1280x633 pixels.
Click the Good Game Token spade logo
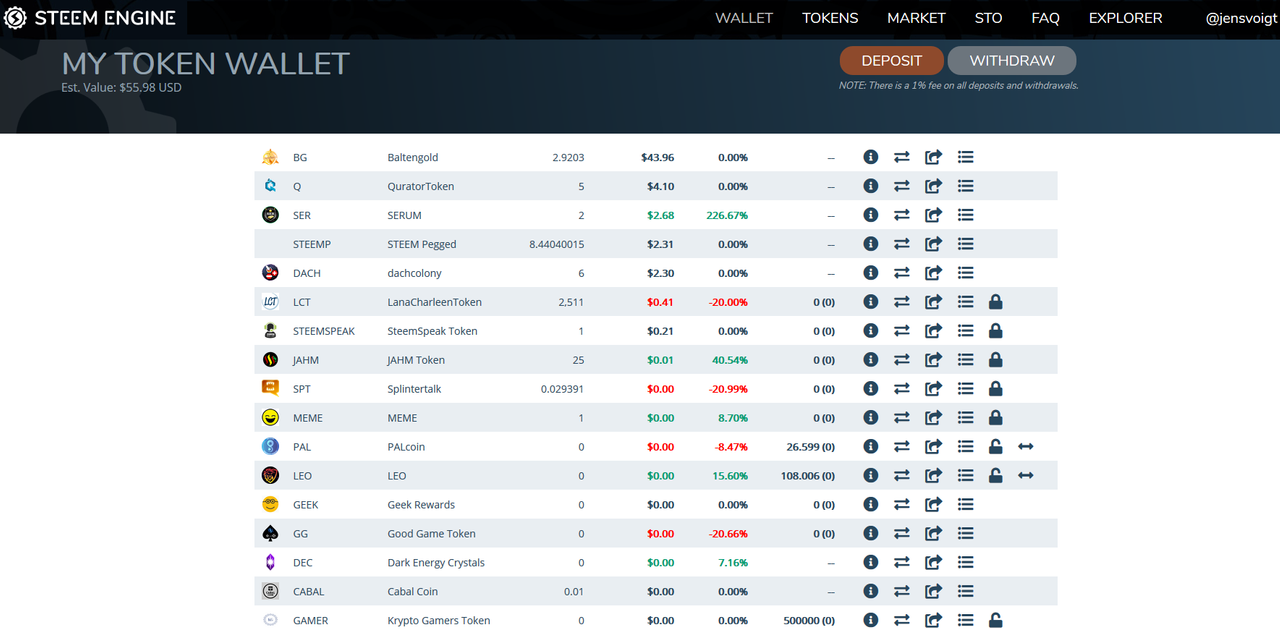(270, 534)
